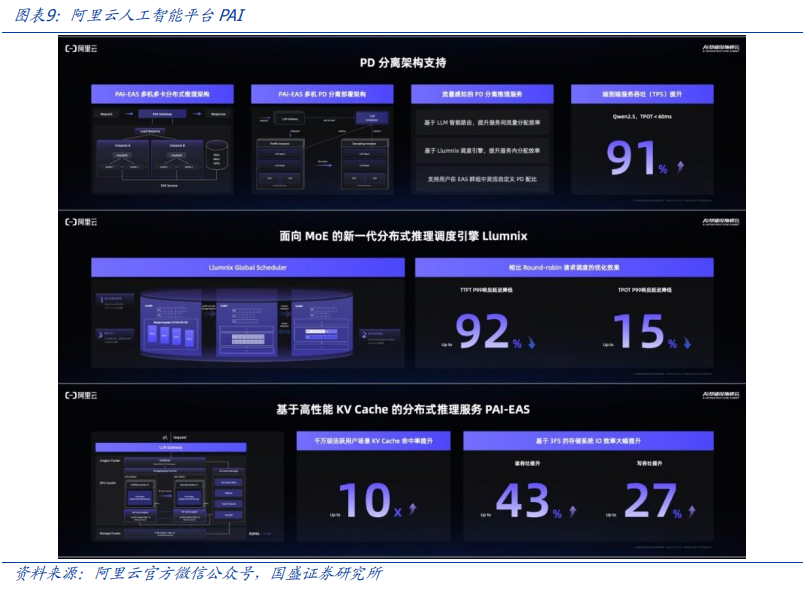Select the PAI-EAS 多机多卡分布式推理架构 header
The height and width of the screenshot is (594, 809).
coord(162,94)
